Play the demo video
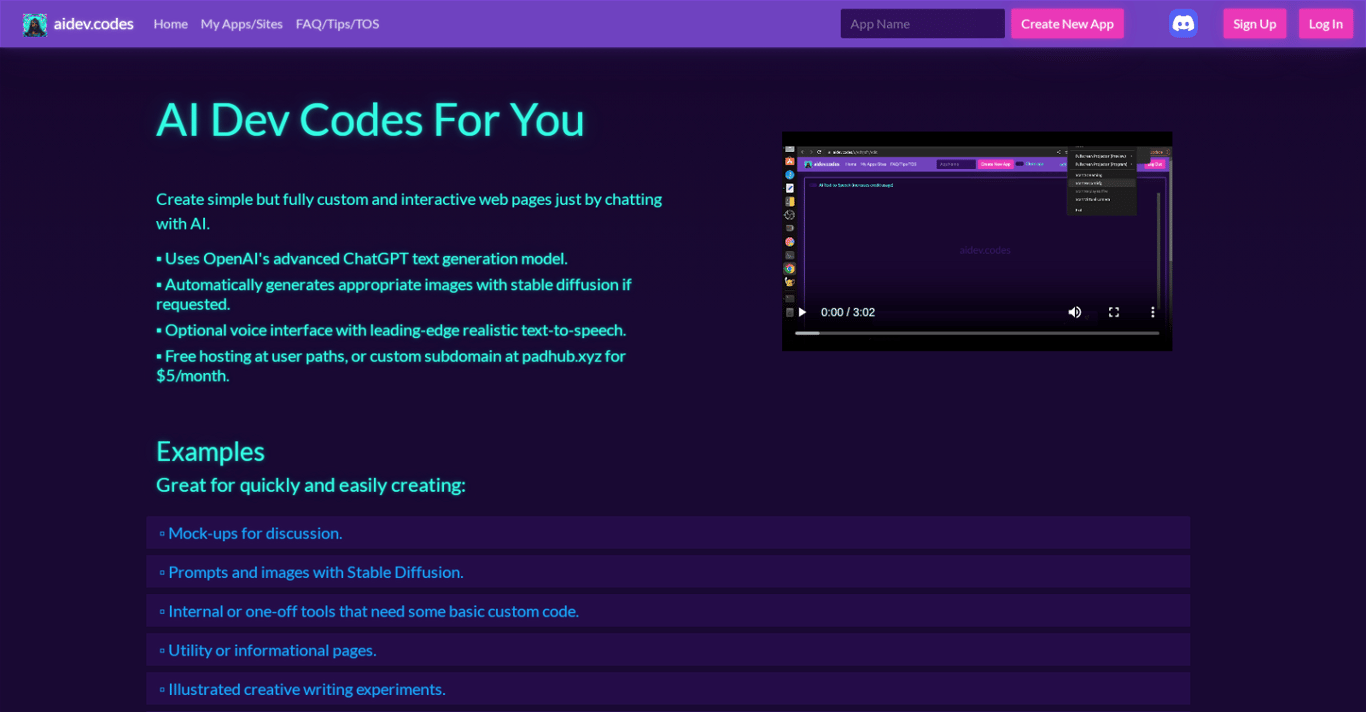 click(802, 312)
